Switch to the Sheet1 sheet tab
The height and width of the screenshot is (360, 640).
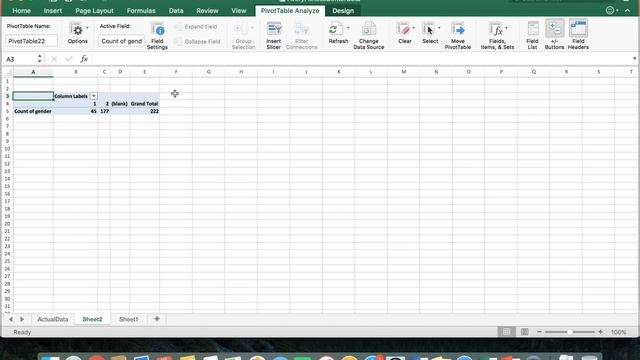coord(129,319)
